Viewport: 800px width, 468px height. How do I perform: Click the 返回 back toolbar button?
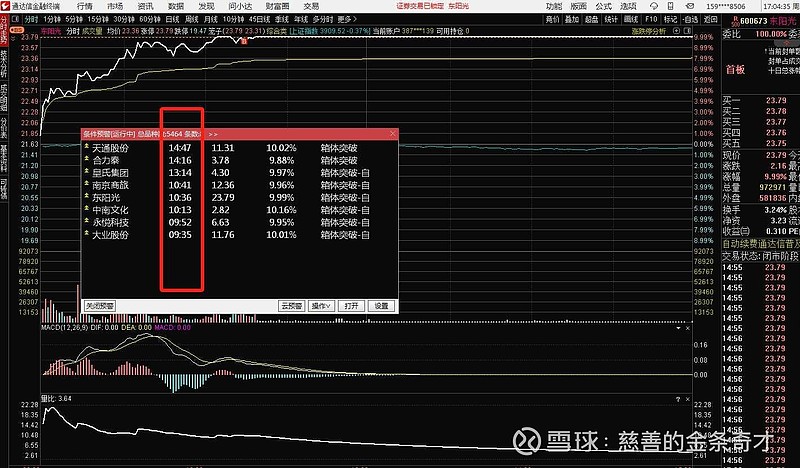711,19
